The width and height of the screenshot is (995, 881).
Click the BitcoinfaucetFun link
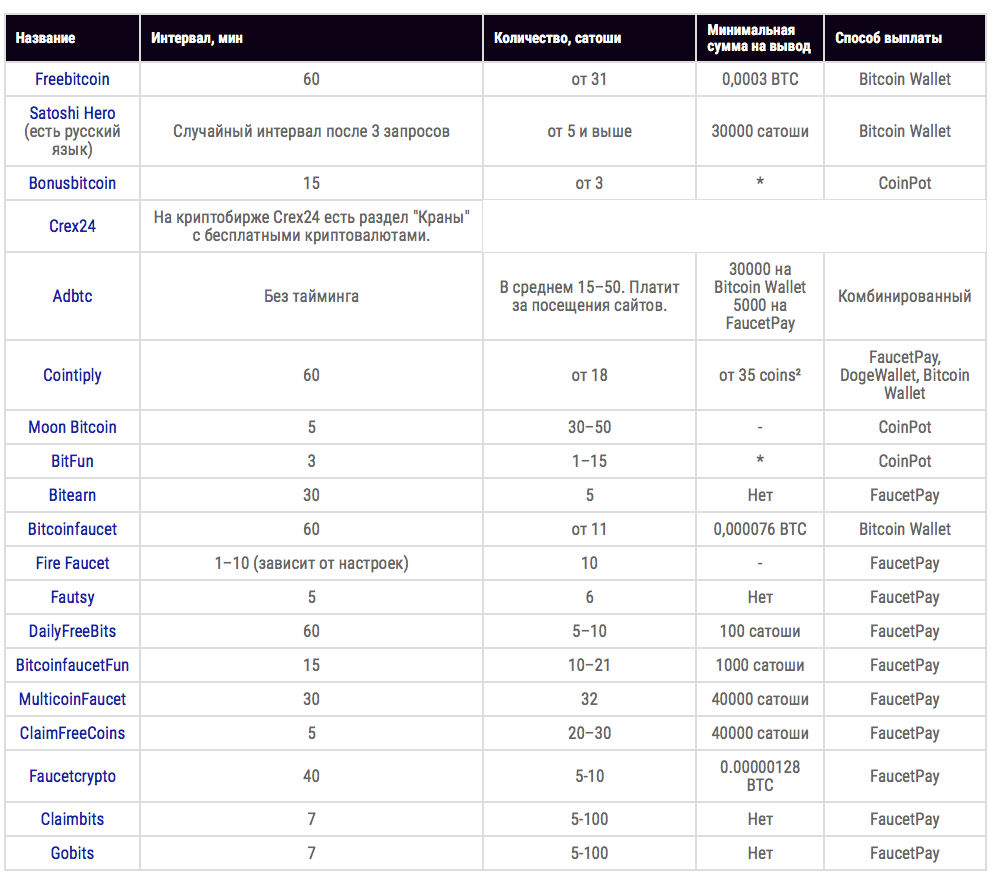pos(72,665)
